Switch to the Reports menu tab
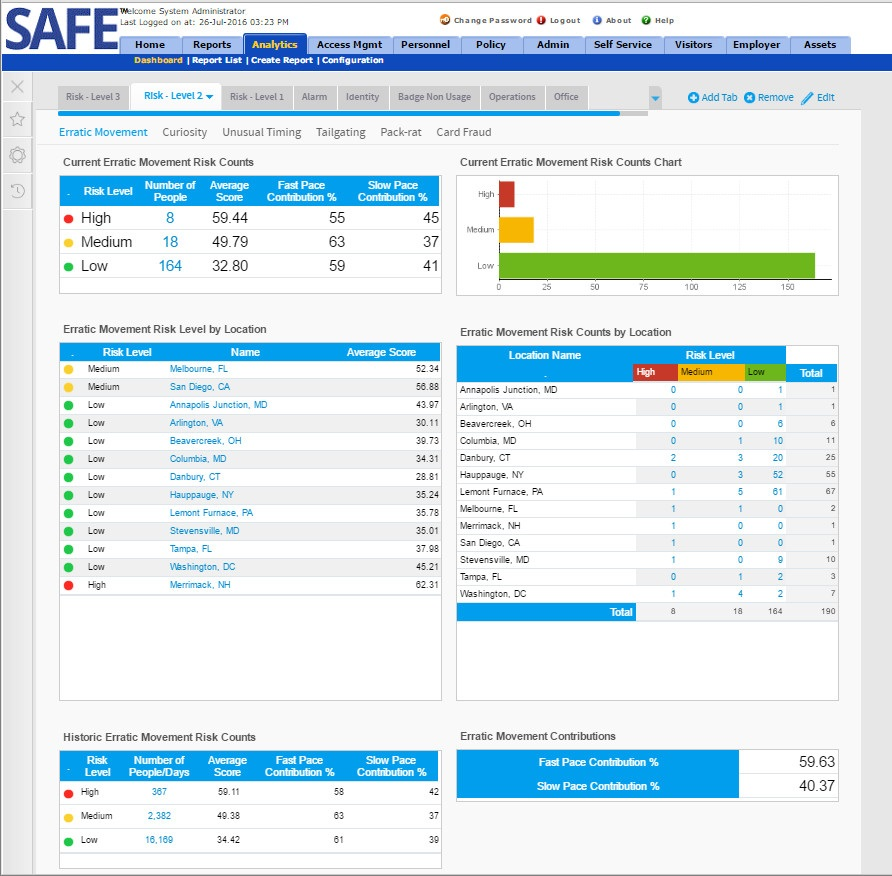The height and width of the screenshot is (876, 892). point(211,44)
